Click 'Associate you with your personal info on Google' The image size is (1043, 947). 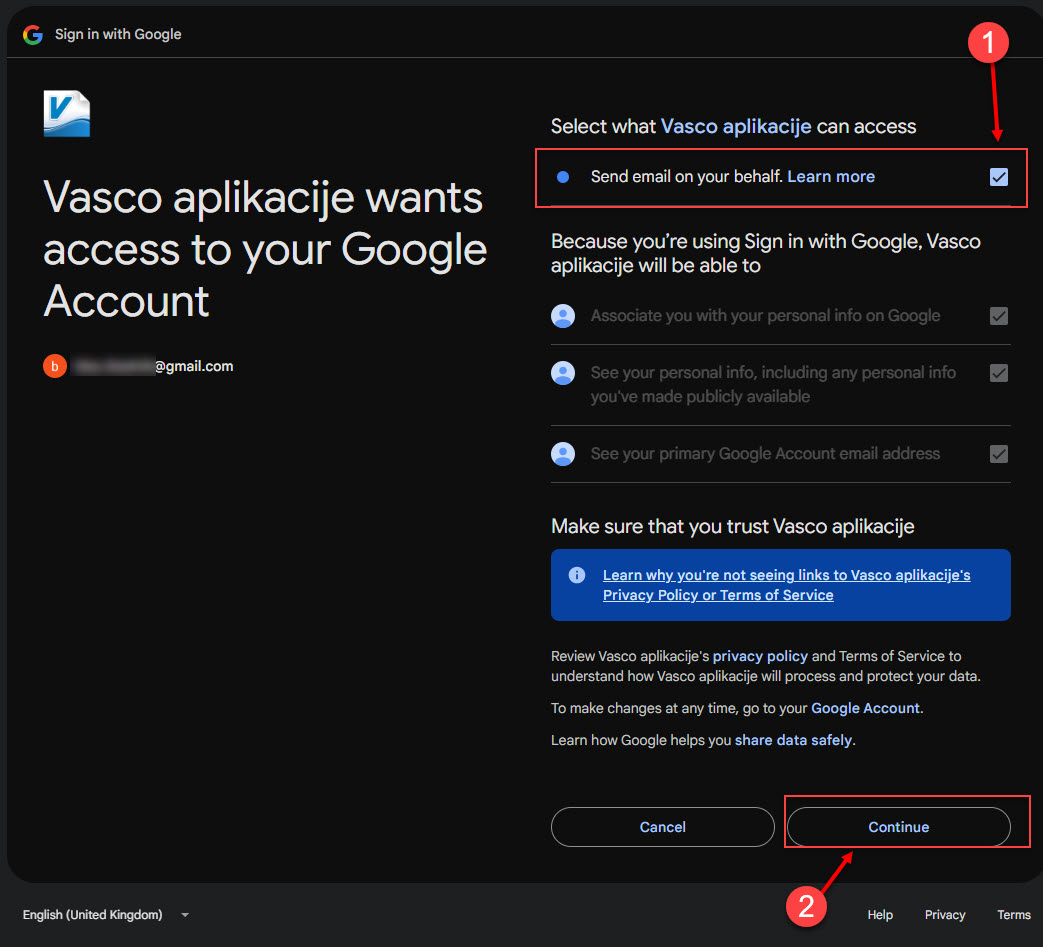click(765, 316)
